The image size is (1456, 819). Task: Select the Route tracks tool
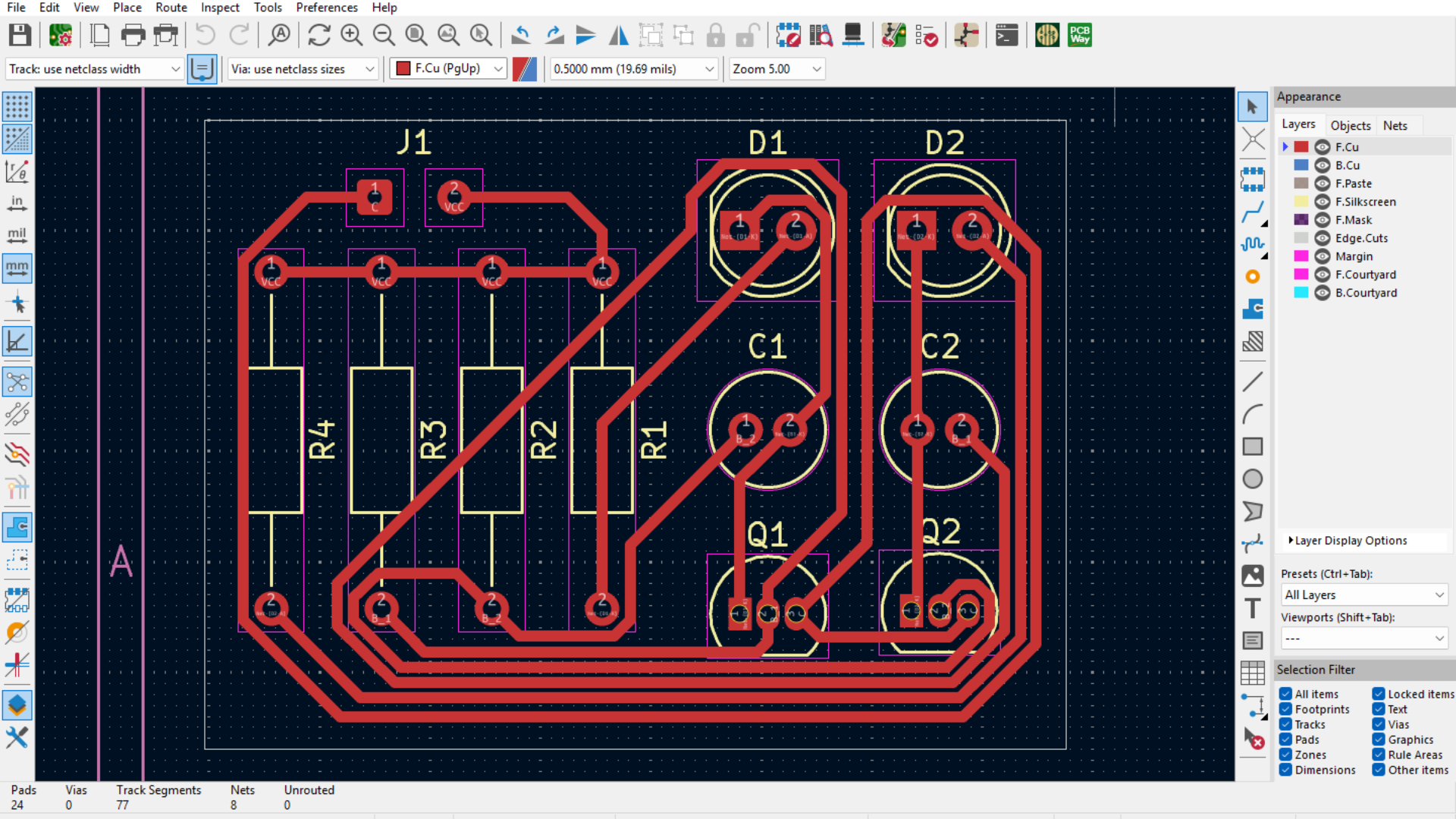(x=1252, y=212)
